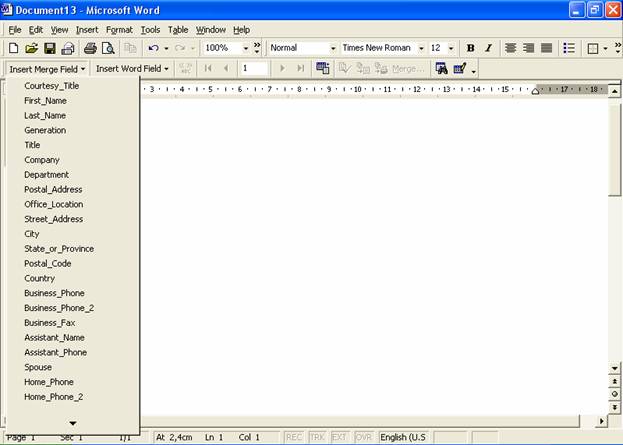Toggle bulleted list

(x=569, y=48)
